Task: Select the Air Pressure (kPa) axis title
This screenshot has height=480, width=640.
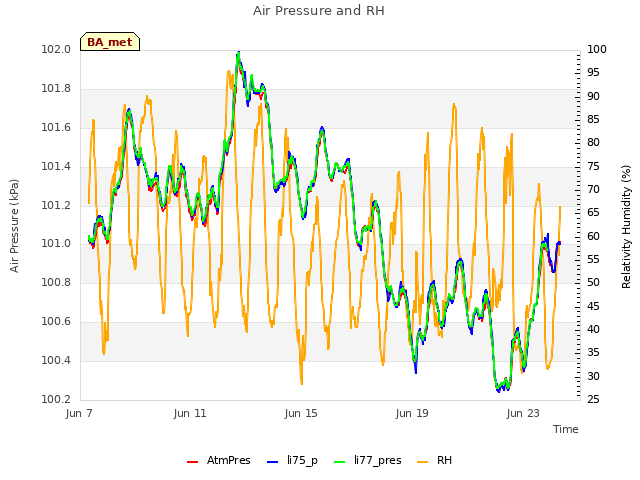Action: 14,226
